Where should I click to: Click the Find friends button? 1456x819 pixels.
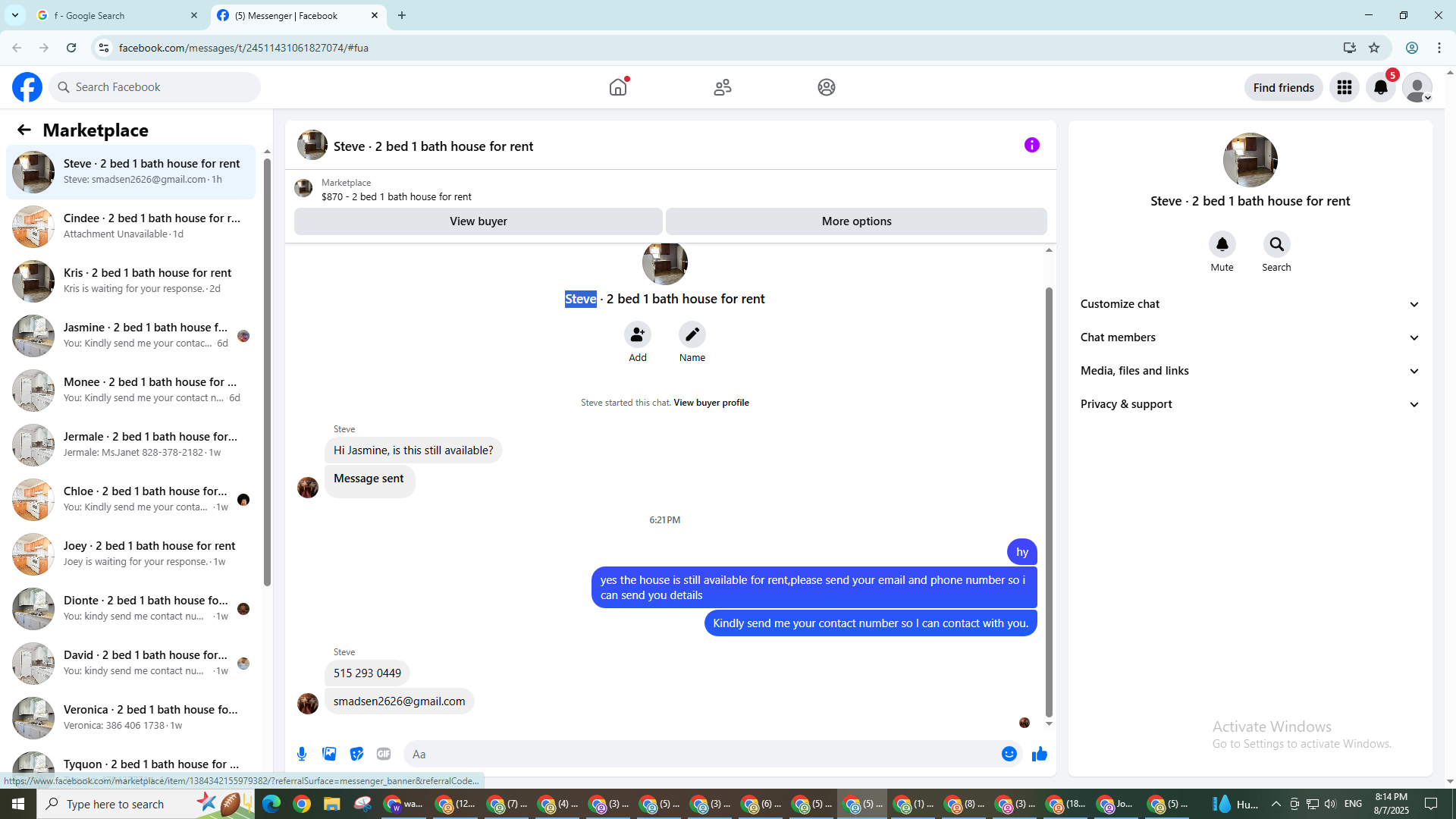pyautogui.click(x=1284, y=87)
